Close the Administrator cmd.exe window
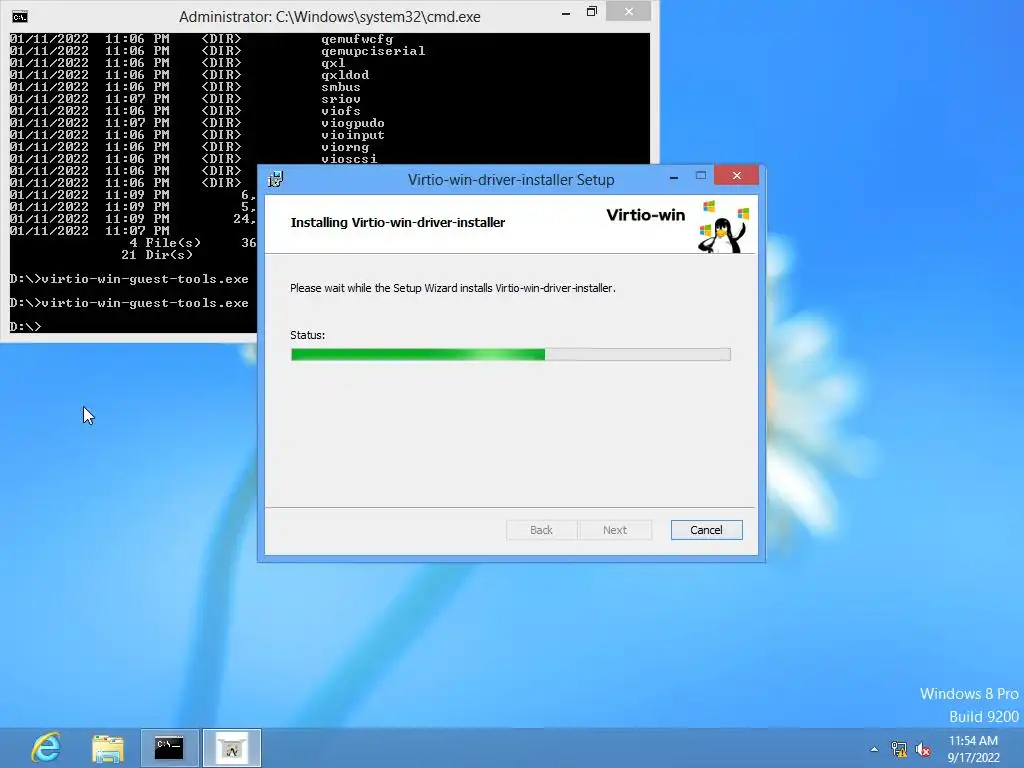 (628, 11)
